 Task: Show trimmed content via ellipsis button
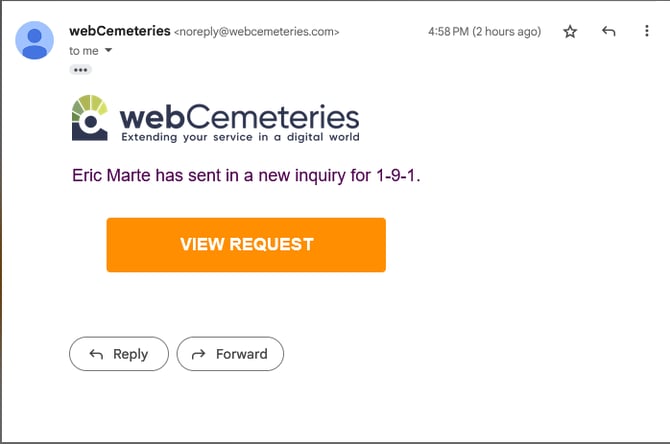80,70
